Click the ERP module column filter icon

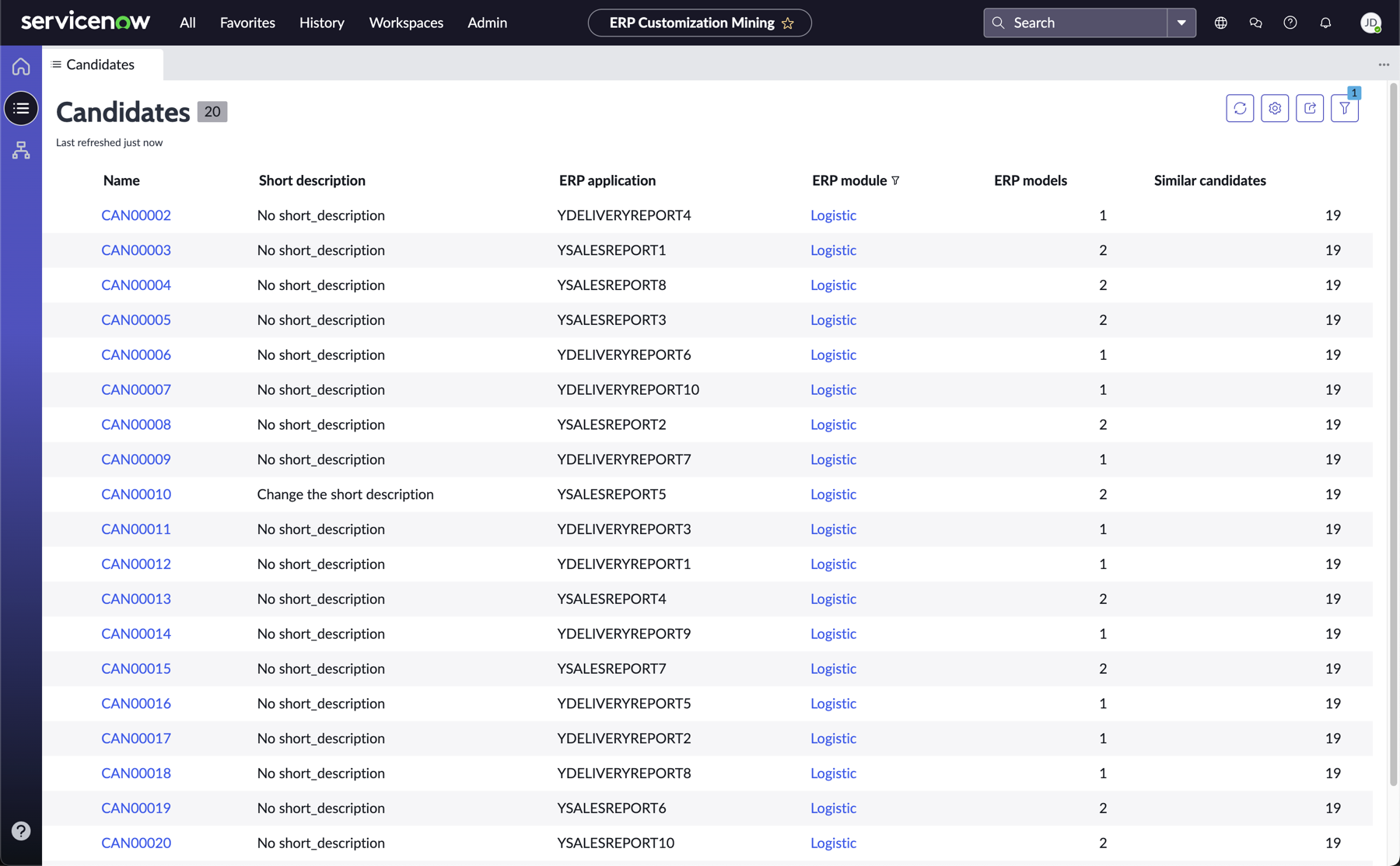click(895, 180)
